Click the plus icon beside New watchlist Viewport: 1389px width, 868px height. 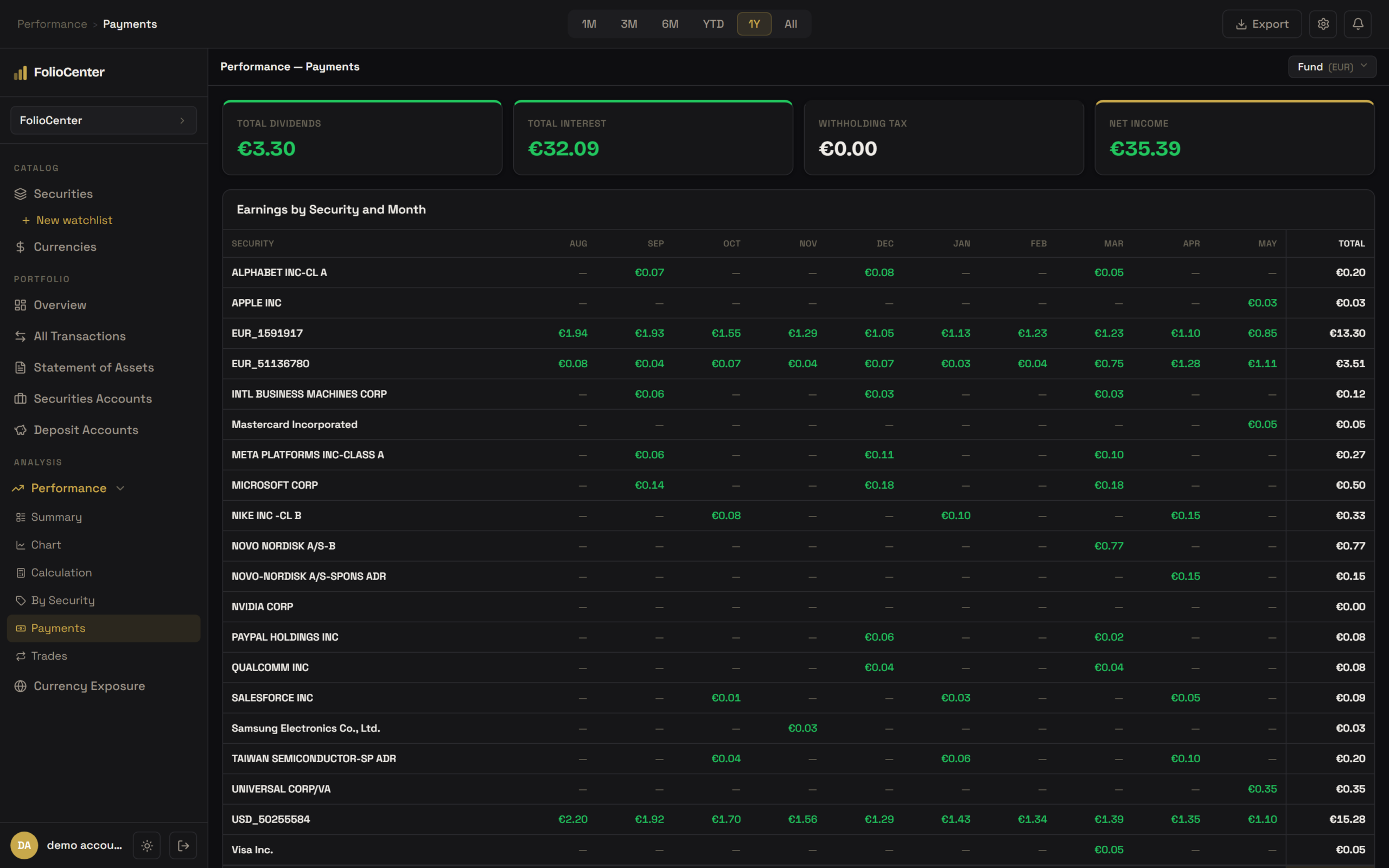pos(26,220)
